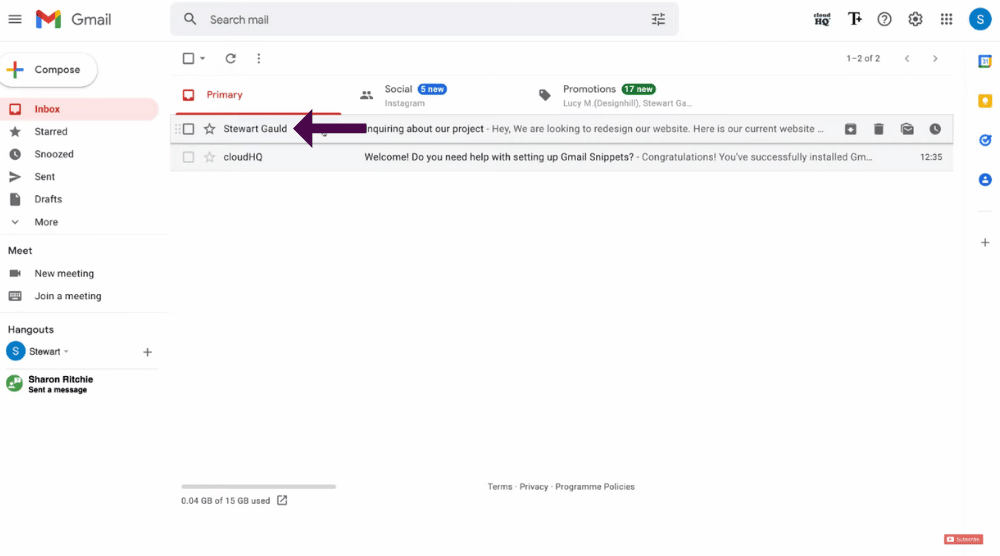The image size is (1000, 556).
Task: Open the cloudHQ extension icon
Action: coord(822,19)
